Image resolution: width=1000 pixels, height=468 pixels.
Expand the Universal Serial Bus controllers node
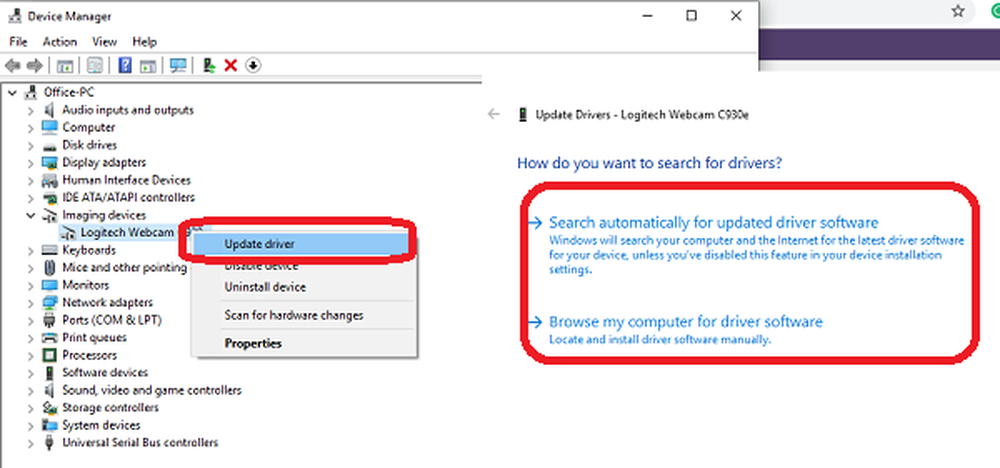click(31, 442)
